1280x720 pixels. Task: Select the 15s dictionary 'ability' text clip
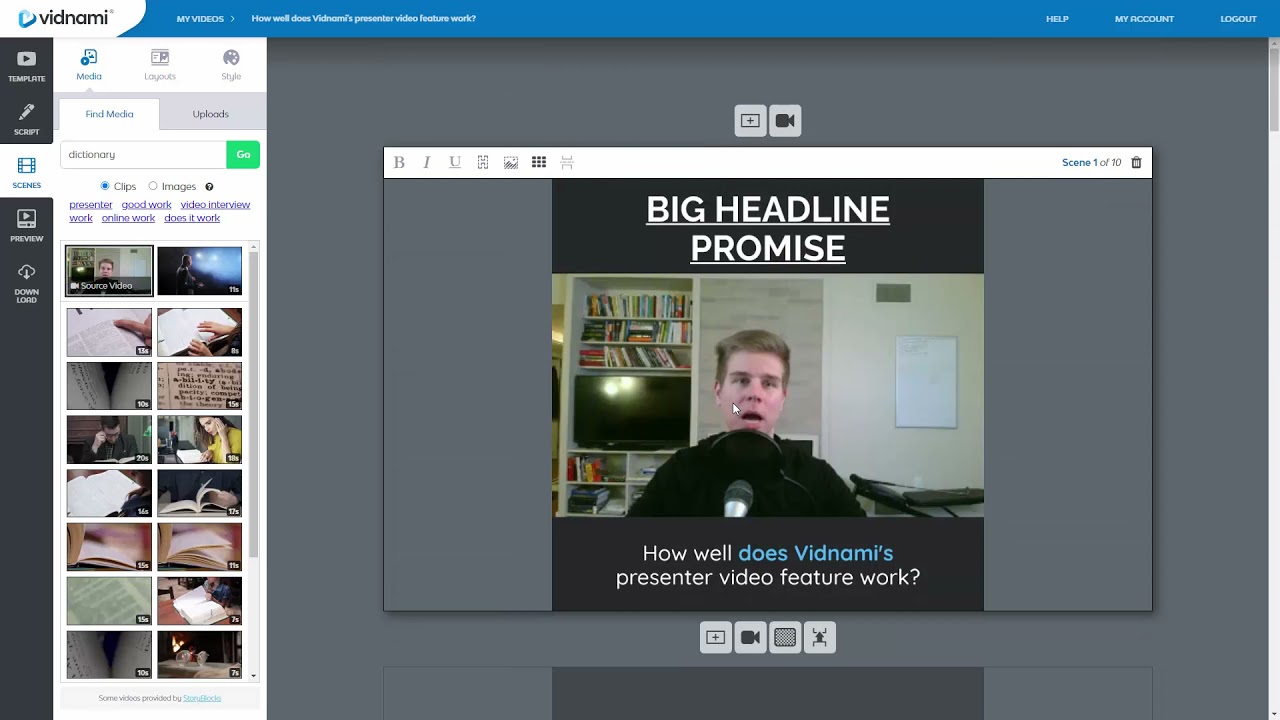click(x=199, y=386)
